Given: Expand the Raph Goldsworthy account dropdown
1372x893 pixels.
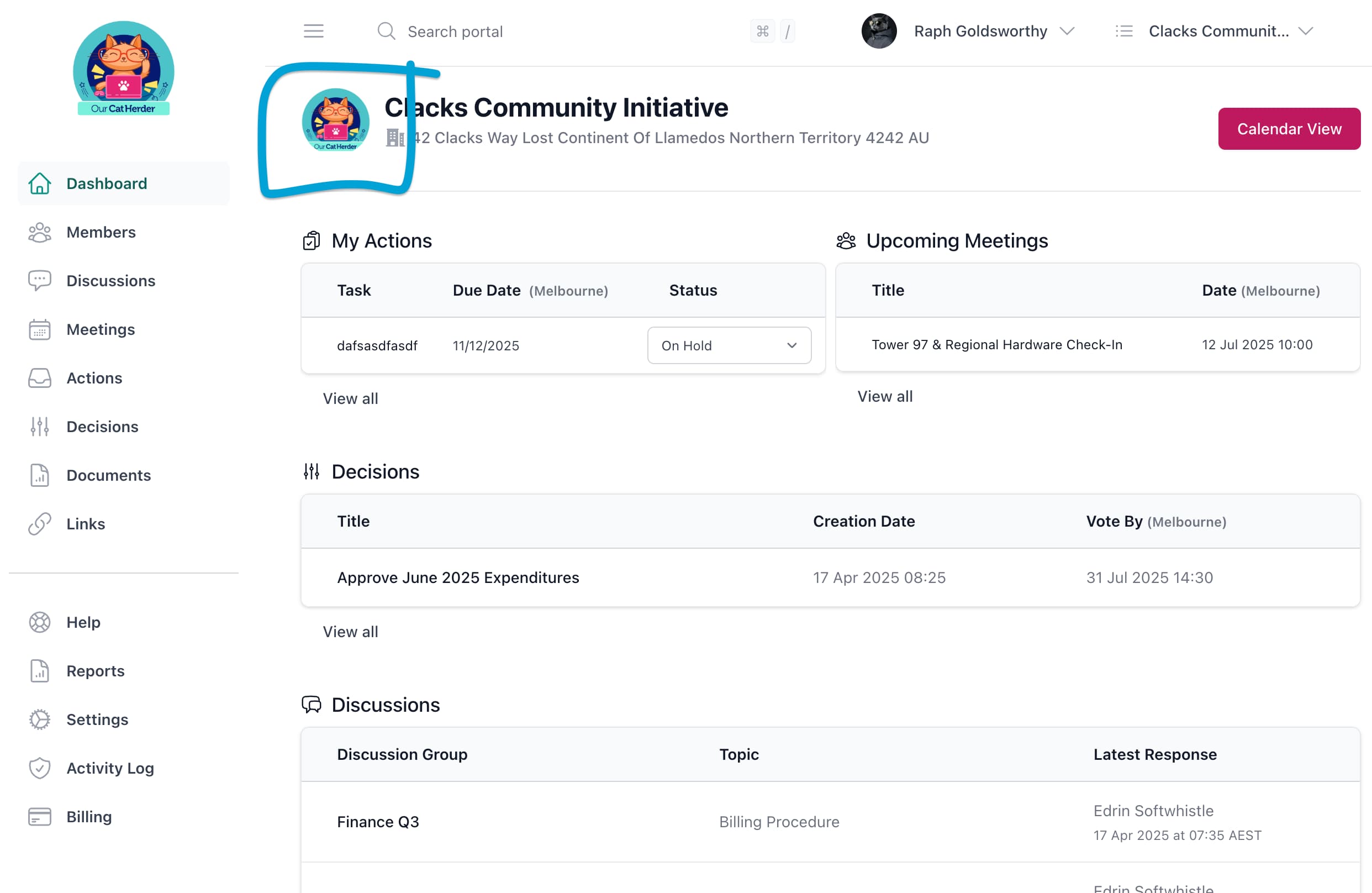Looking at the screenshot, I should coord(1068,31).
